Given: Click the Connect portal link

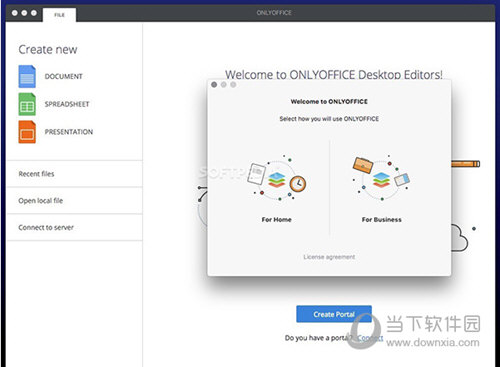Looking at the screenshot, I should click(370, 338).
